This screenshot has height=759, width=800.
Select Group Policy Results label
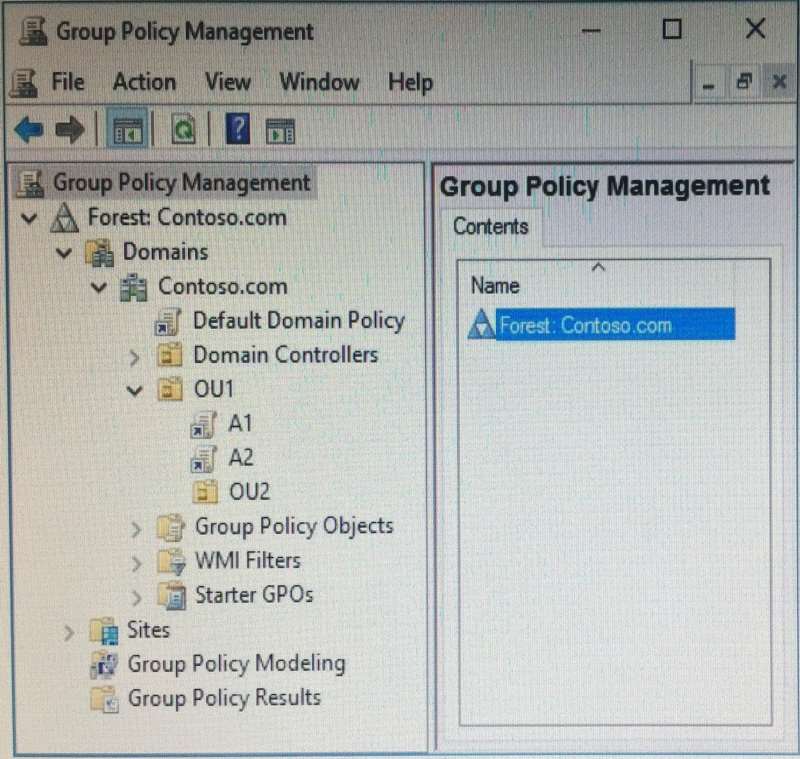[224, 699]
